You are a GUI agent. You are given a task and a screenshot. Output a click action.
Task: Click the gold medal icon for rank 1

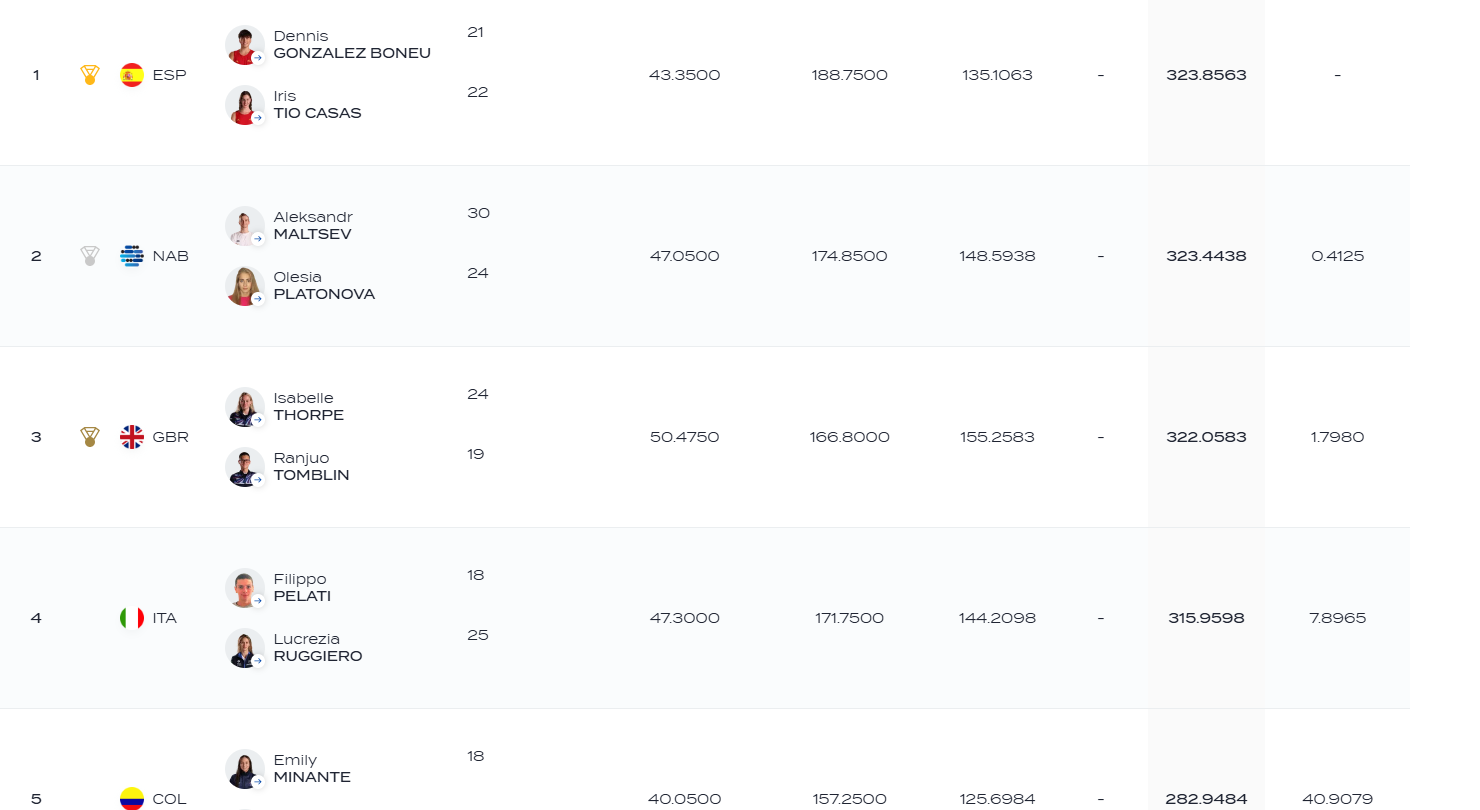click(90, 75)
